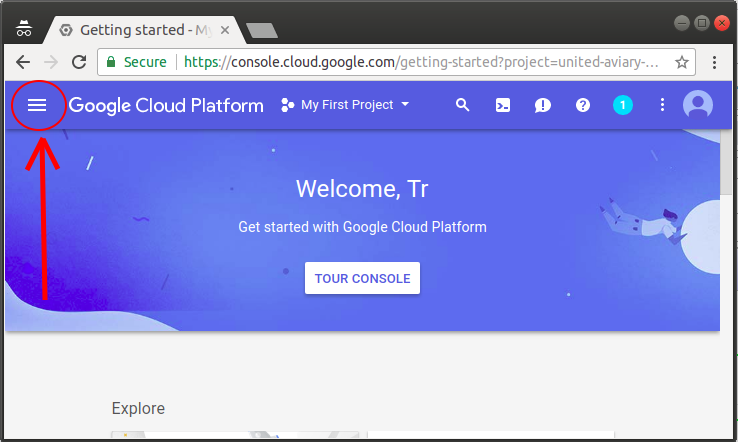View the notifications badge showing 1

tap(623, 105)
